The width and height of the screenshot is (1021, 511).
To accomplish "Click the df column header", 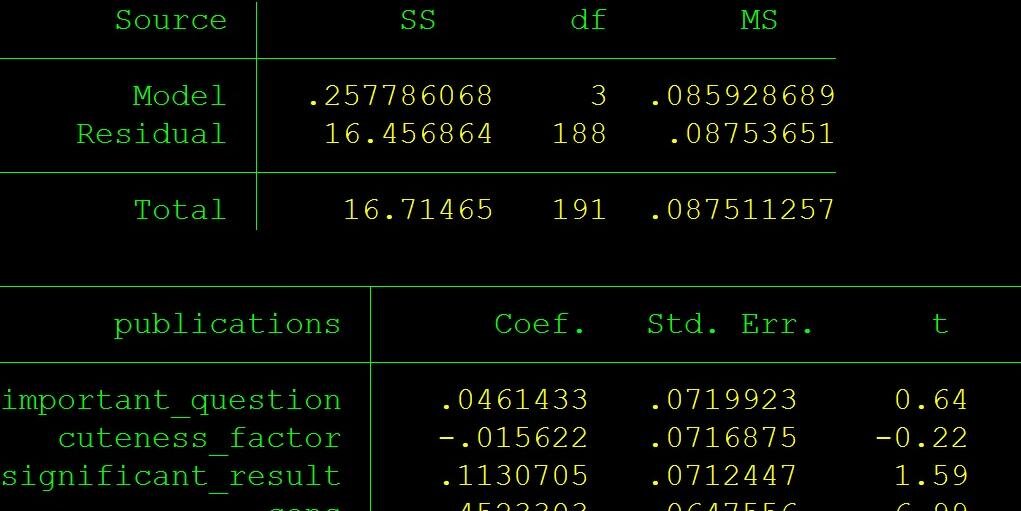I will [588, 20].
